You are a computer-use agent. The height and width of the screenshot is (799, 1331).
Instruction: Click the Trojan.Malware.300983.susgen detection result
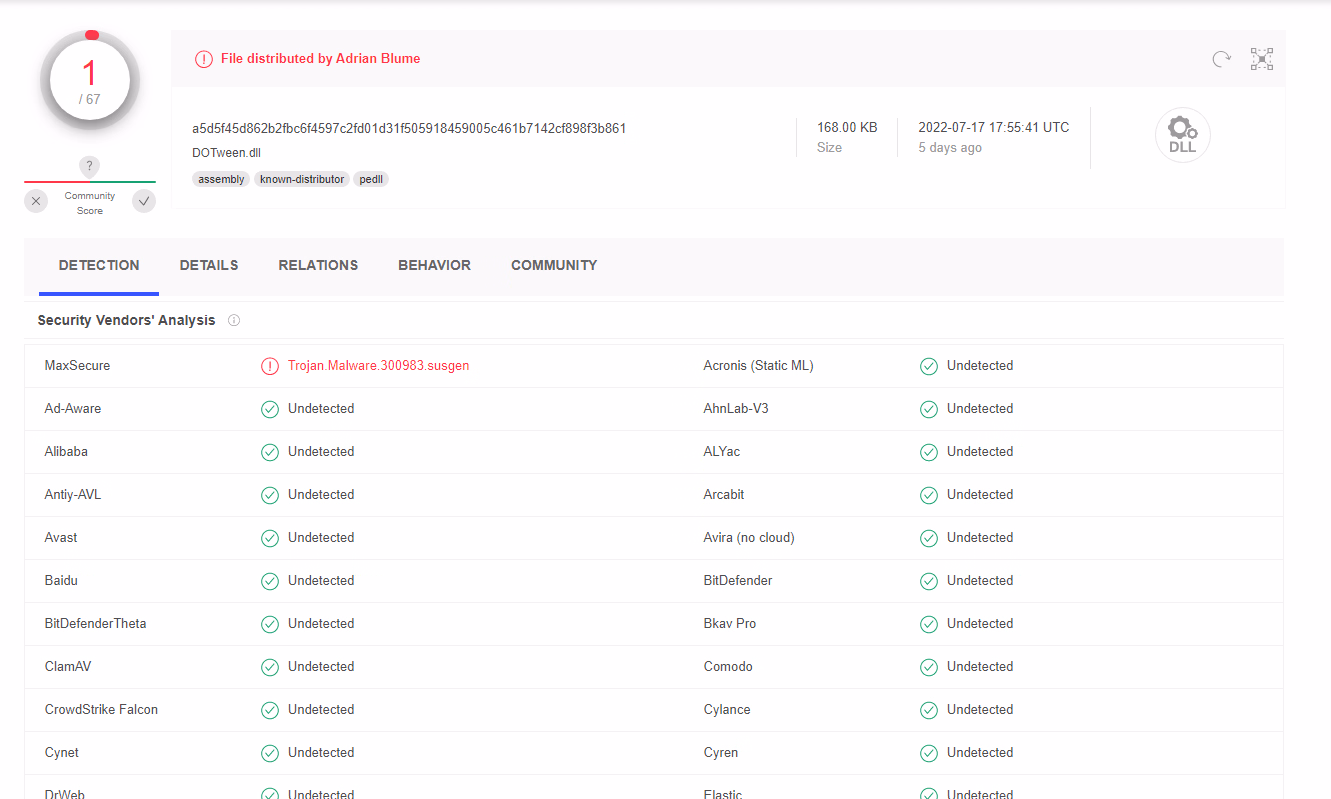coord(378,366)
